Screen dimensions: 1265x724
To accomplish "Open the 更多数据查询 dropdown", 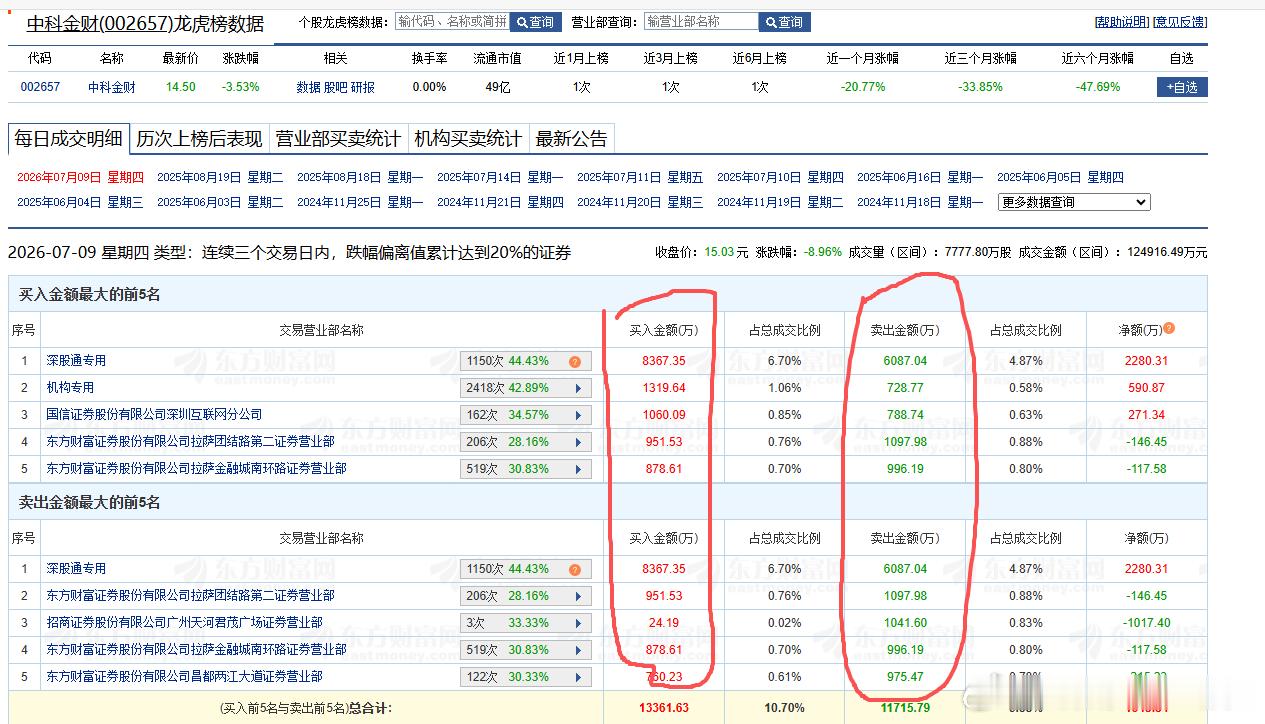I will click(x=1074, y=202).
